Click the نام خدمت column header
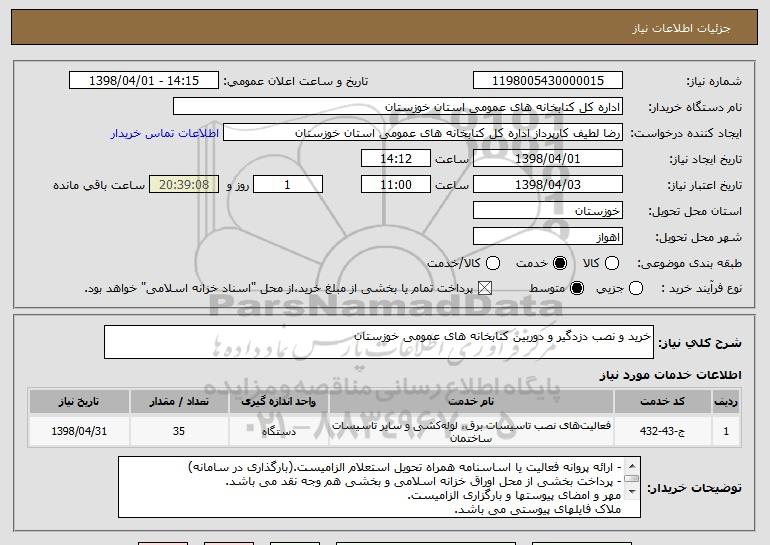The height and width of the screenshot is (545, 770). 471,402
